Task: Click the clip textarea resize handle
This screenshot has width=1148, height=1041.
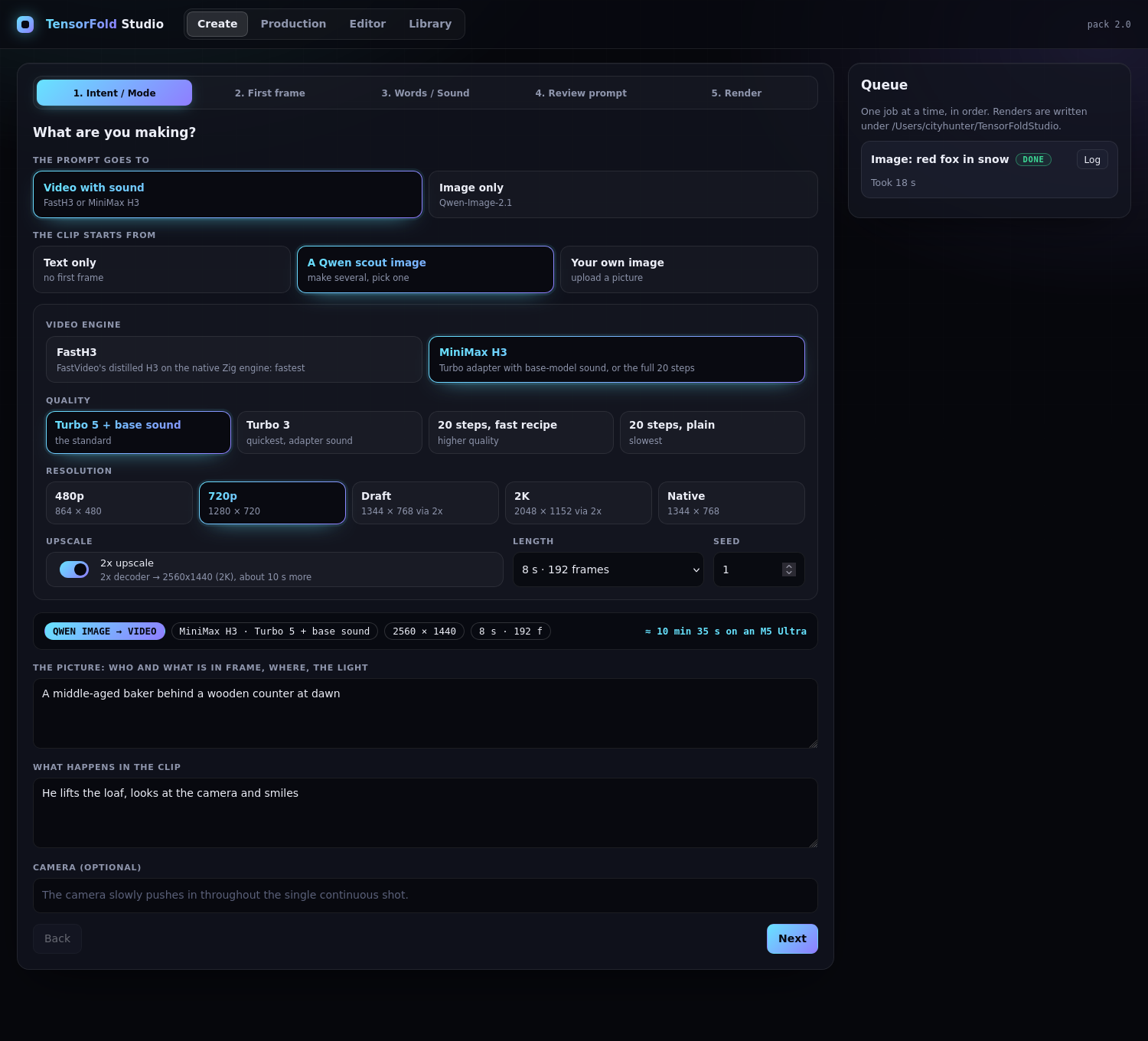Action: tap(813, 843)
